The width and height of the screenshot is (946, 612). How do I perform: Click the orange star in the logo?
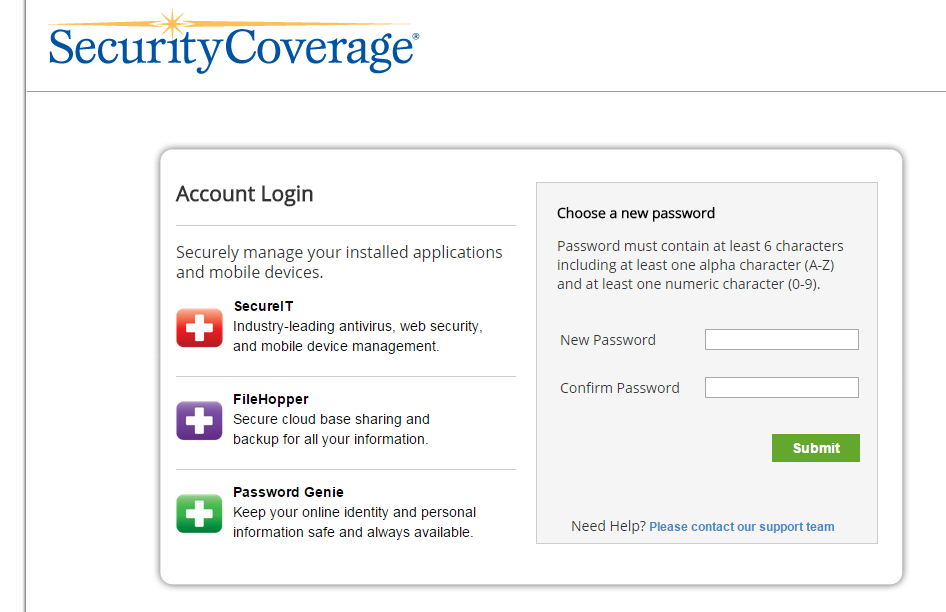tap(173, 24)
